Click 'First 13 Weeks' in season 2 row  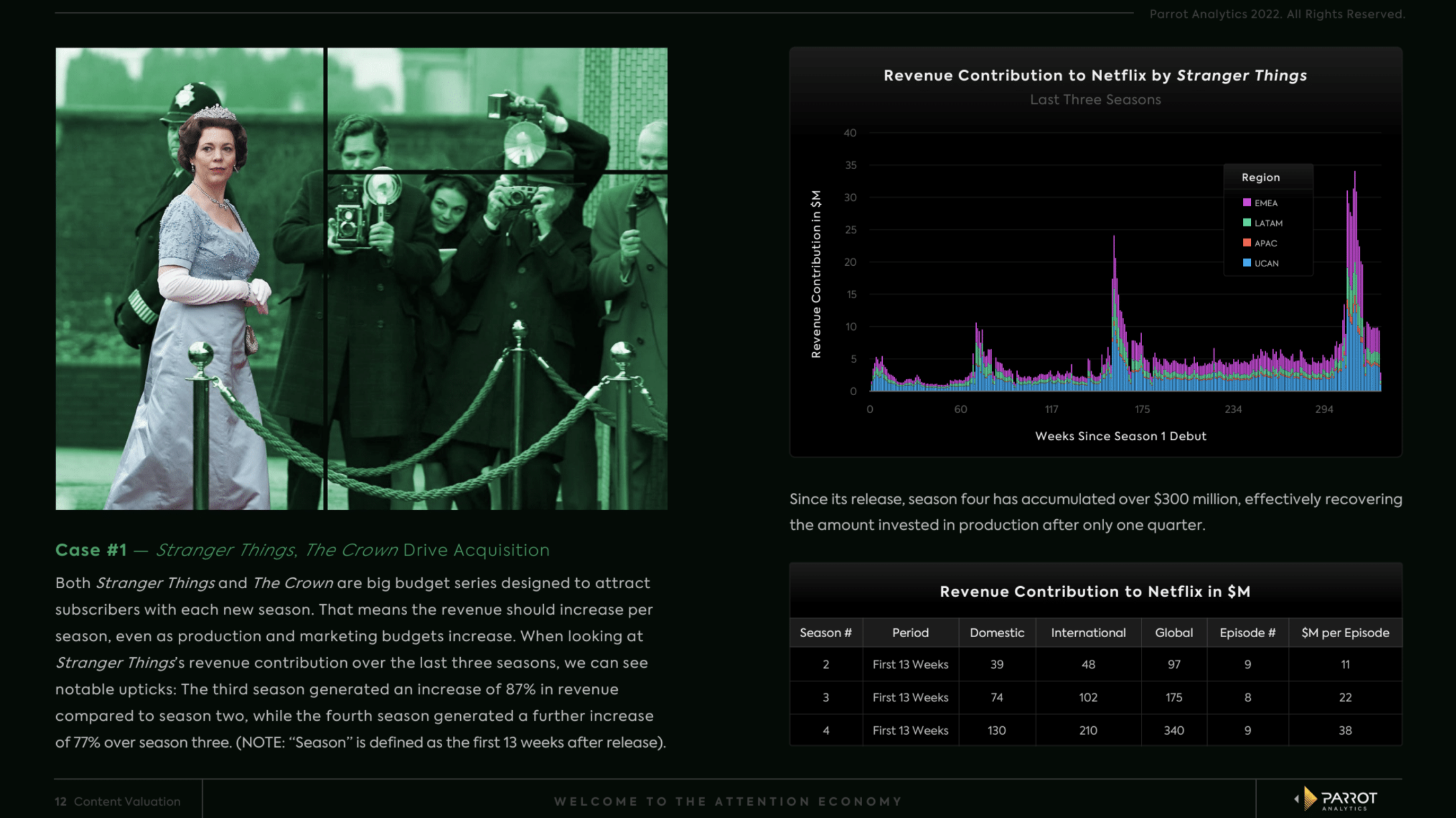click(x=910, y=665)
